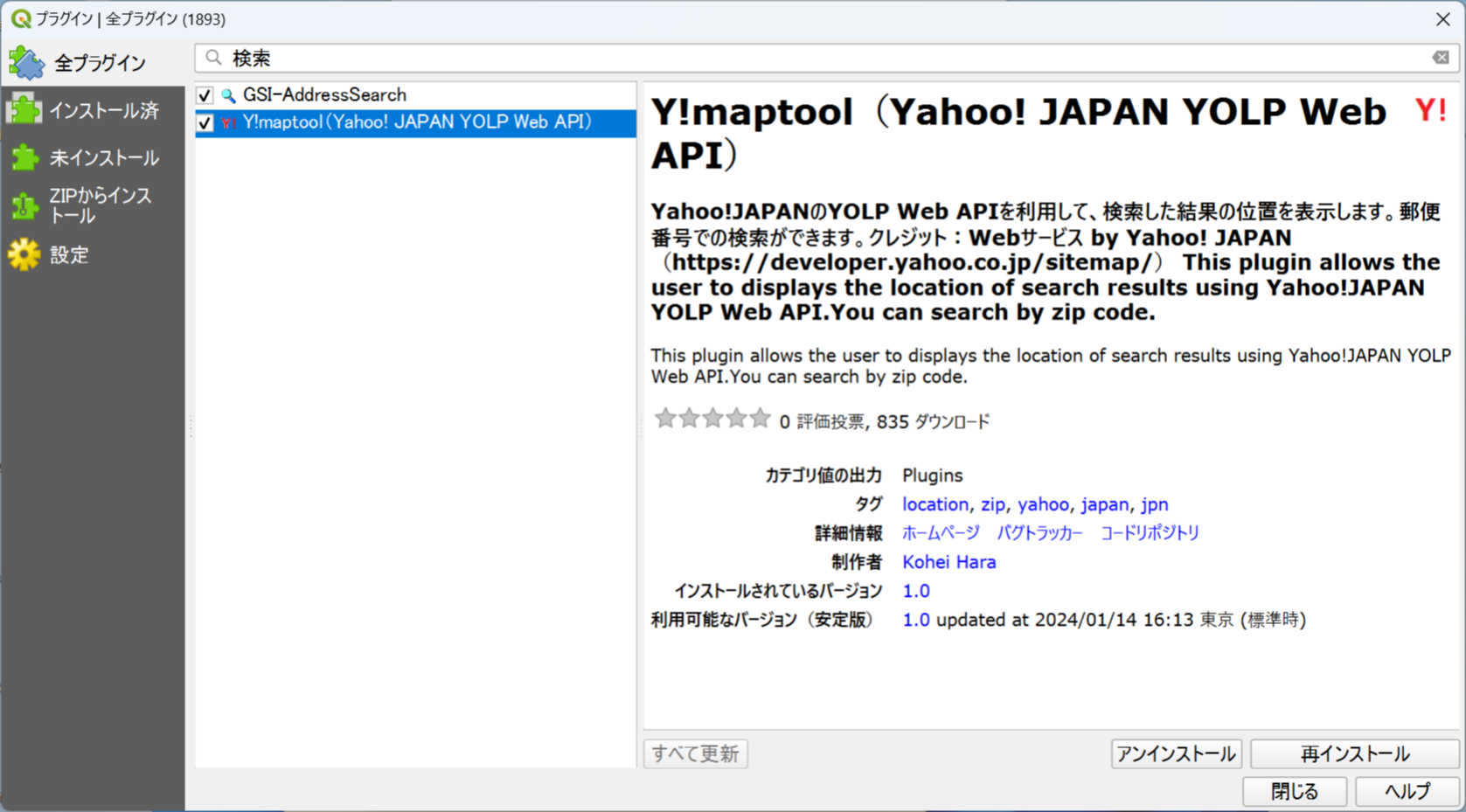Click the jpn tag link
This screenshot has width=1466, height=812.
point(1154,504)
